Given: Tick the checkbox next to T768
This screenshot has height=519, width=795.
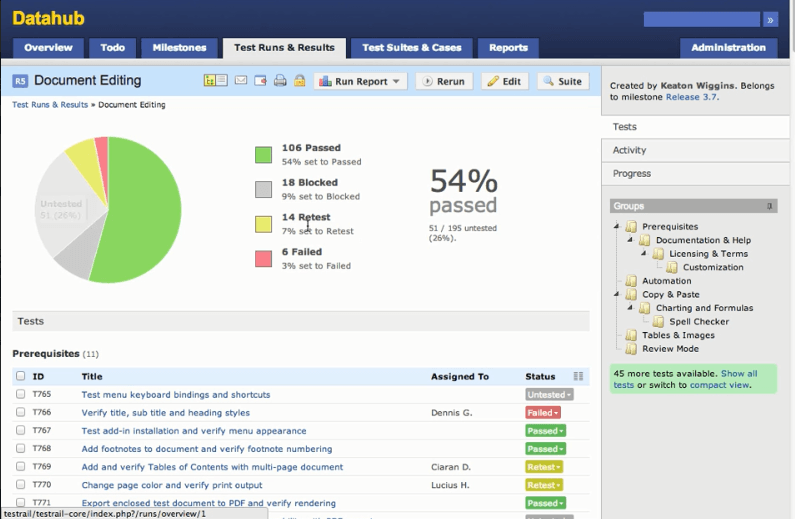Looking at the screenshot, I should pos(21,449).
